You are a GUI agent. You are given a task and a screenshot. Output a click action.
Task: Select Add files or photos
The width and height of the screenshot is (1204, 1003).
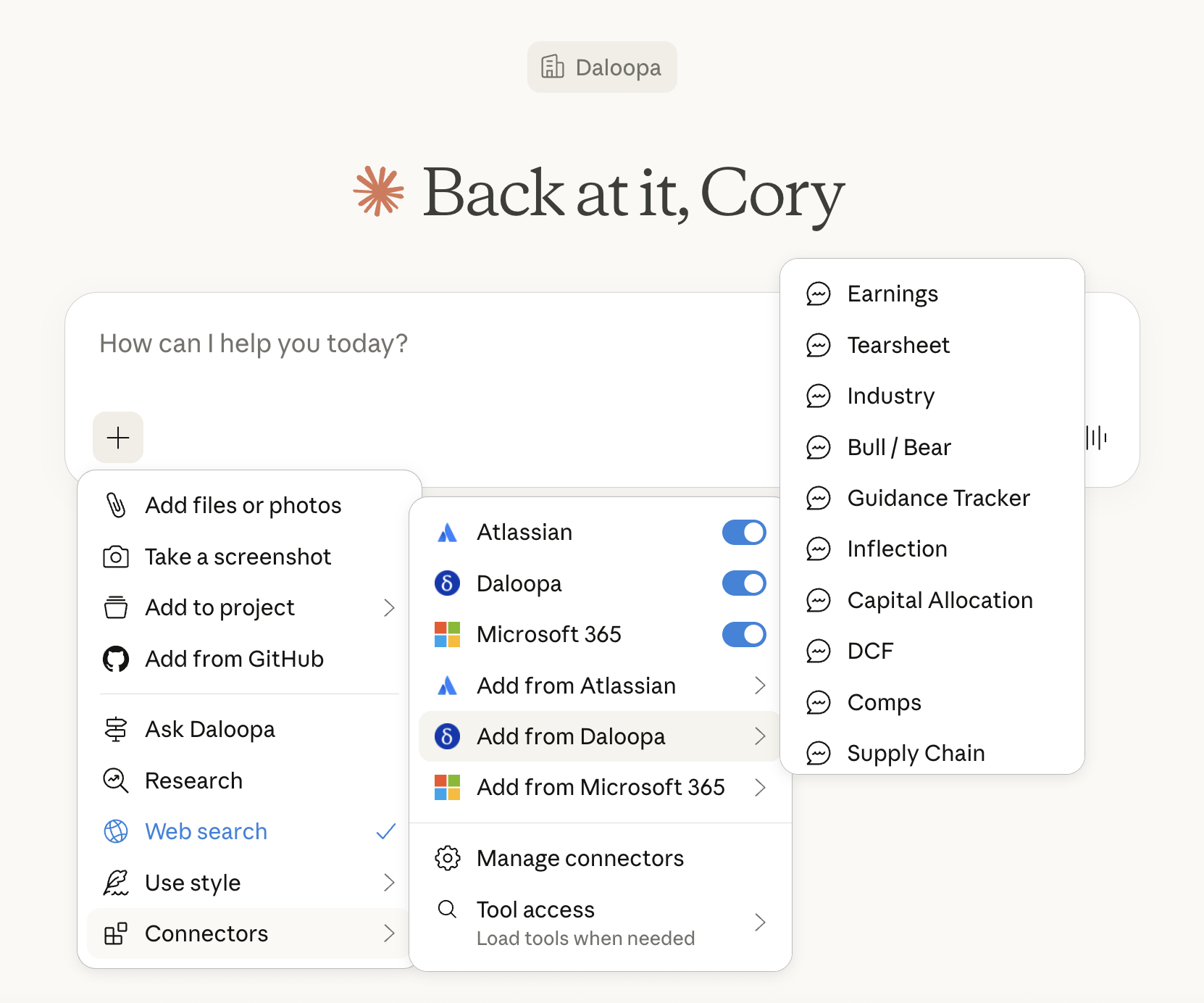click(x=249, y=505)
